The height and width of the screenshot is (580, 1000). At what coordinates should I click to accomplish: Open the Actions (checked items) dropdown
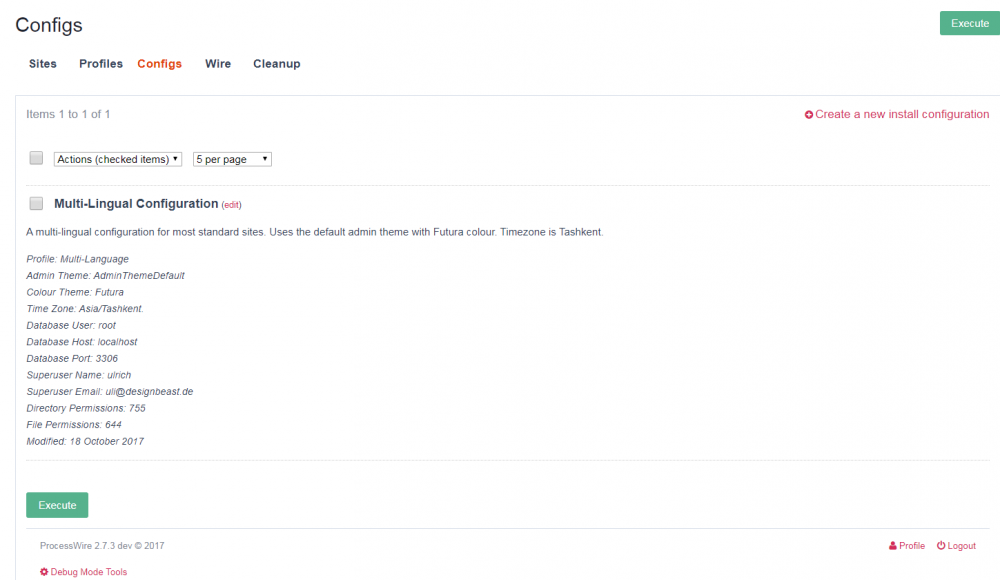point(117,158)
